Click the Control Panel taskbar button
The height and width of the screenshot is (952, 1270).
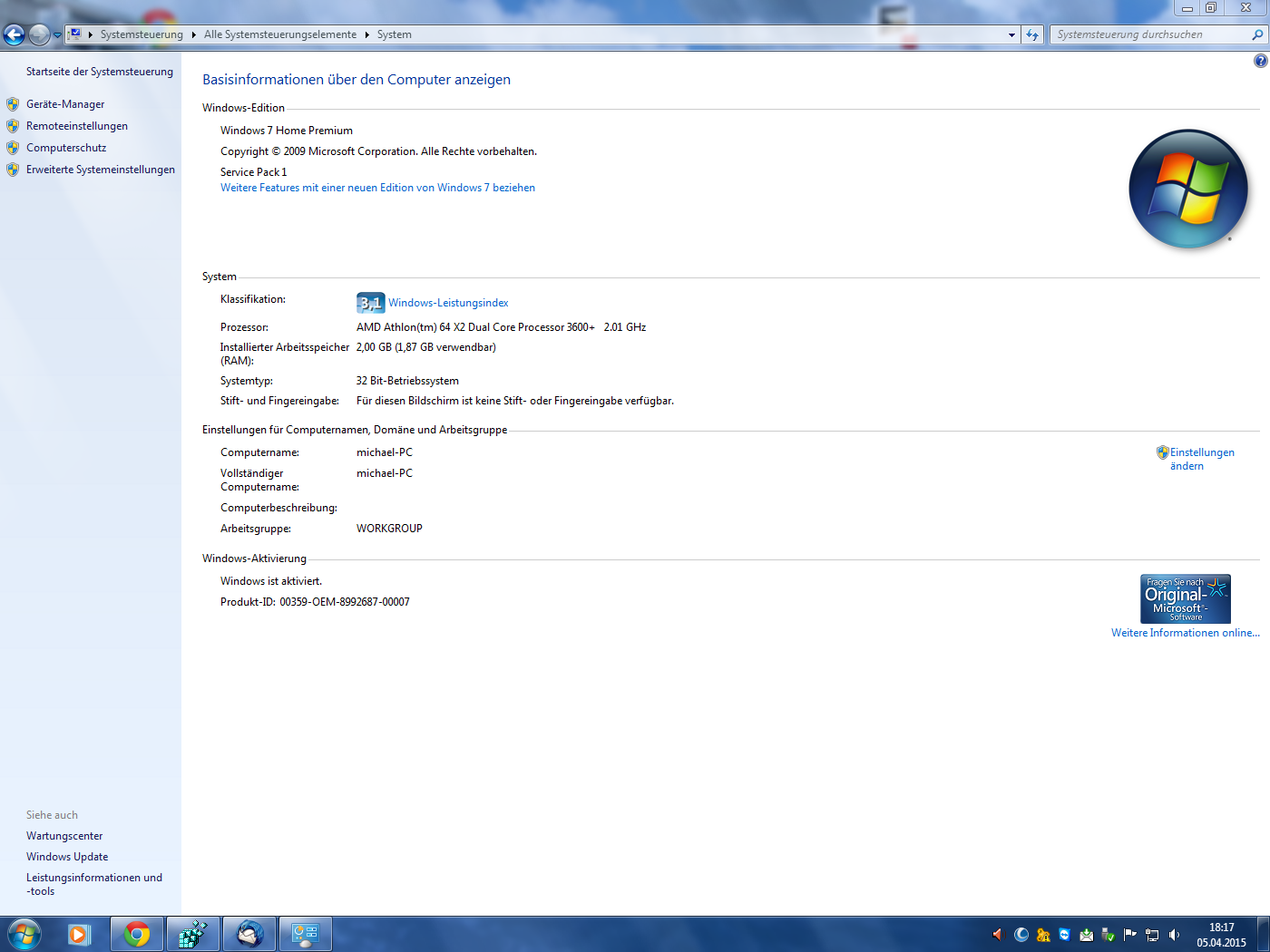click(x=306, y=934)
